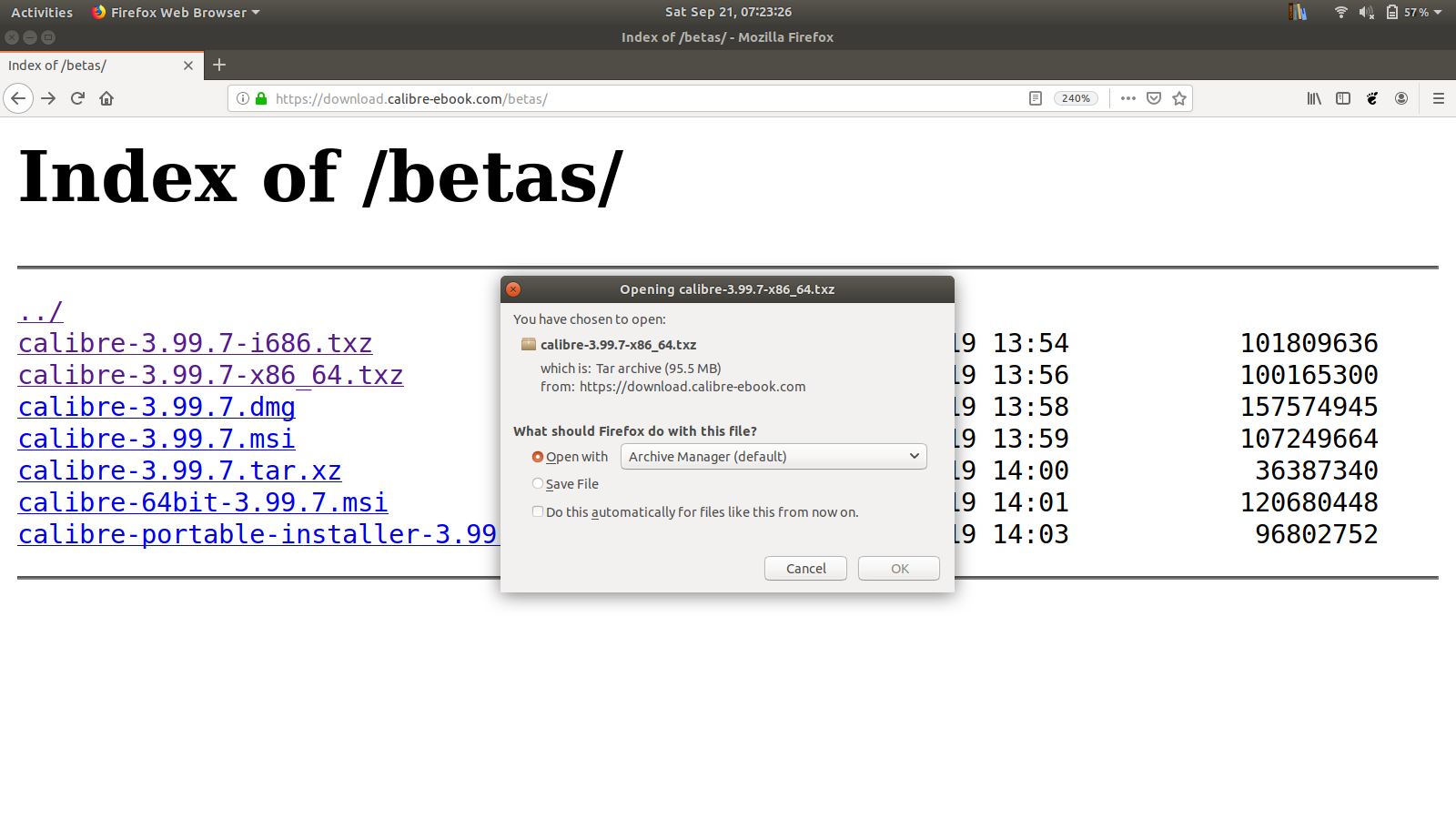
Task: Download calibre-3.99.7.msi
Action: coord(157,439)
